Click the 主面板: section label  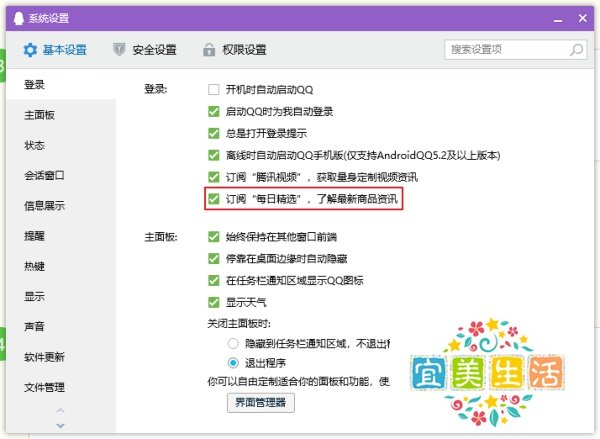point(161,237)
